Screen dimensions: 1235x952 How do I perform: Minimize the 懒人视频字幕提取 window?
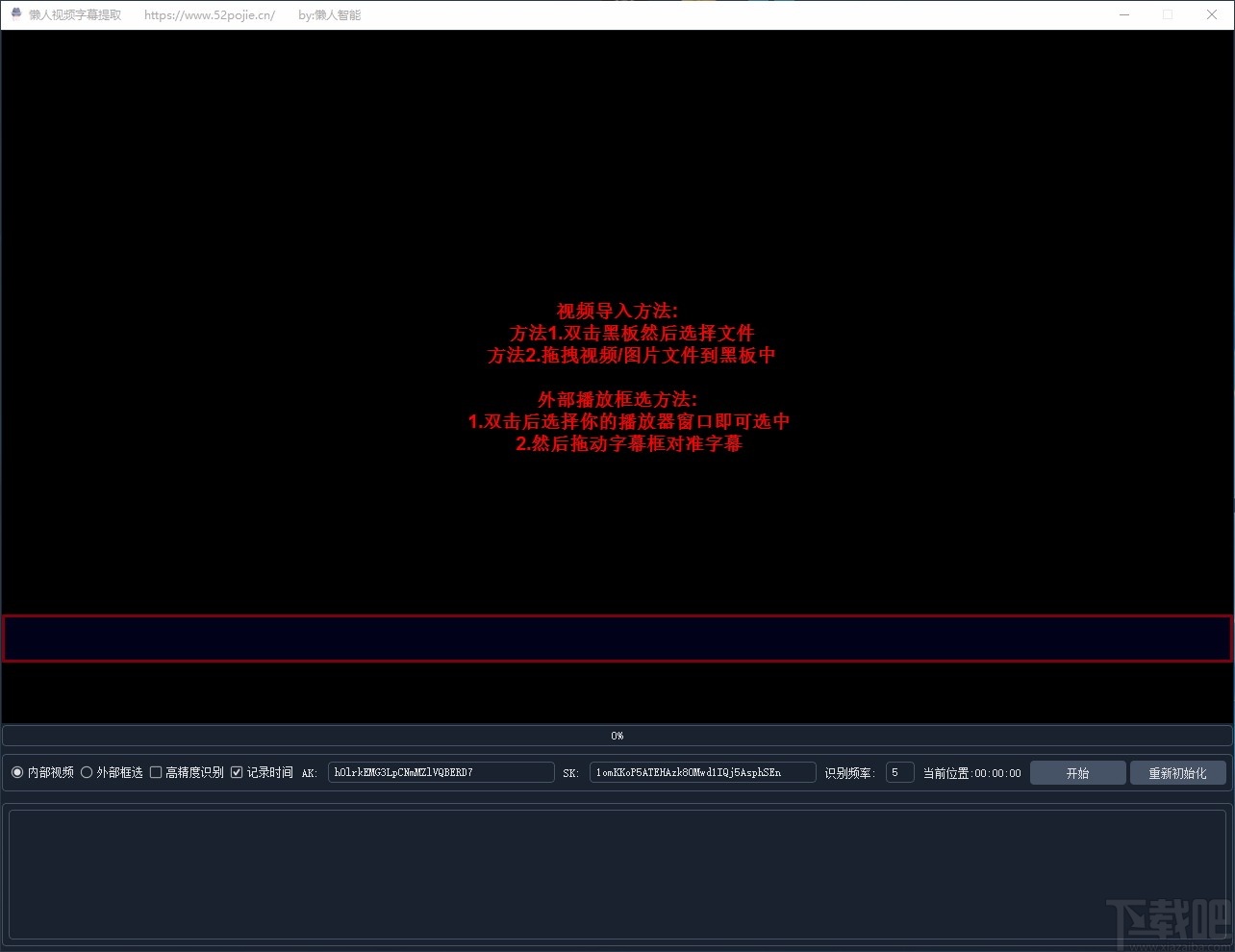tap(1124, 14)
